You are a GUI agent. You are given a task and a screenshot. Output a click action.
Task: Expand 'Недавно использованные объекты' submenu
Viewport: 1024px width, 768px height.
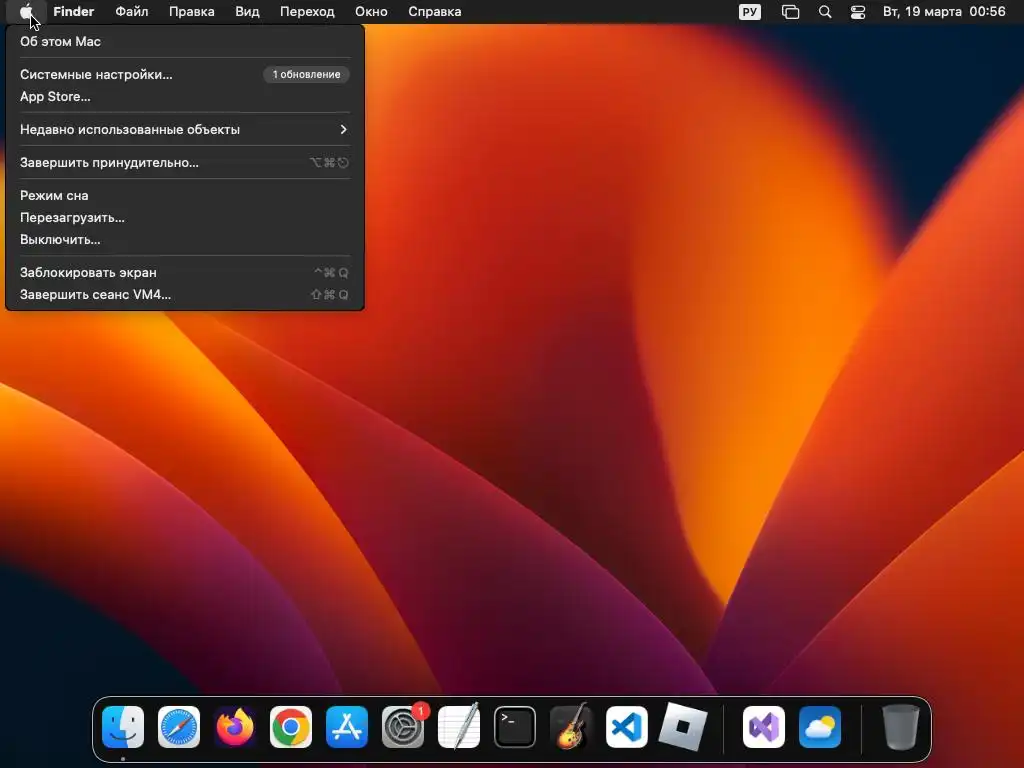184,129
